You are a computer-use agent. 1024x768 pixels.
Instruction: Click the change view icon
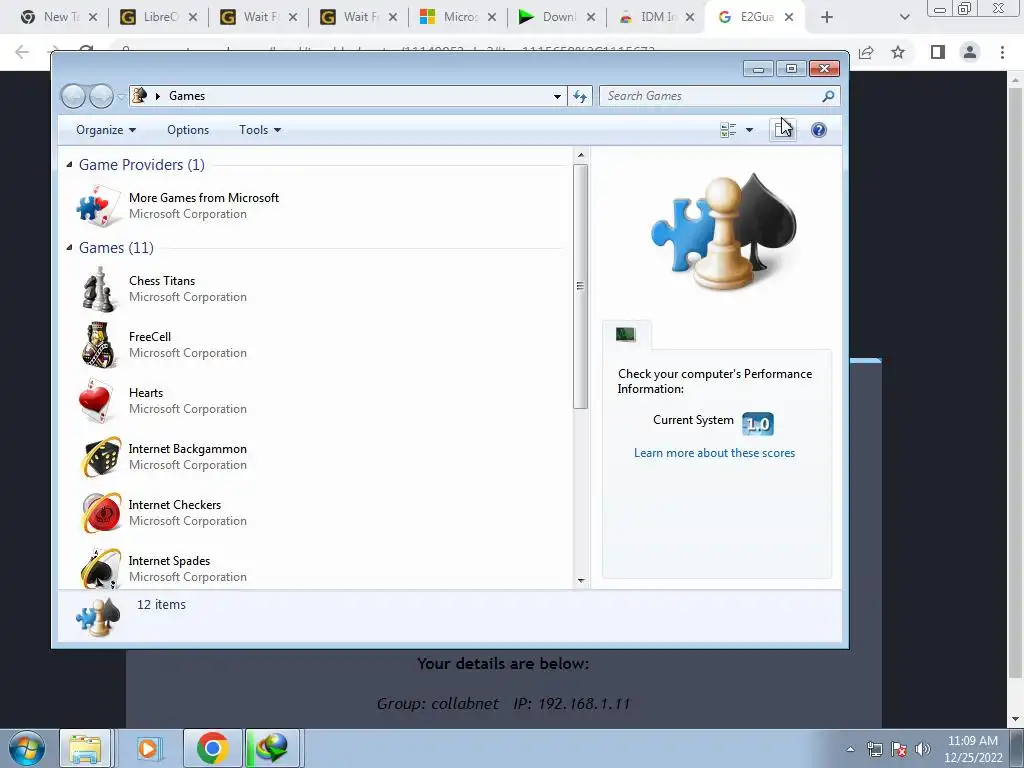click(728, 130)
